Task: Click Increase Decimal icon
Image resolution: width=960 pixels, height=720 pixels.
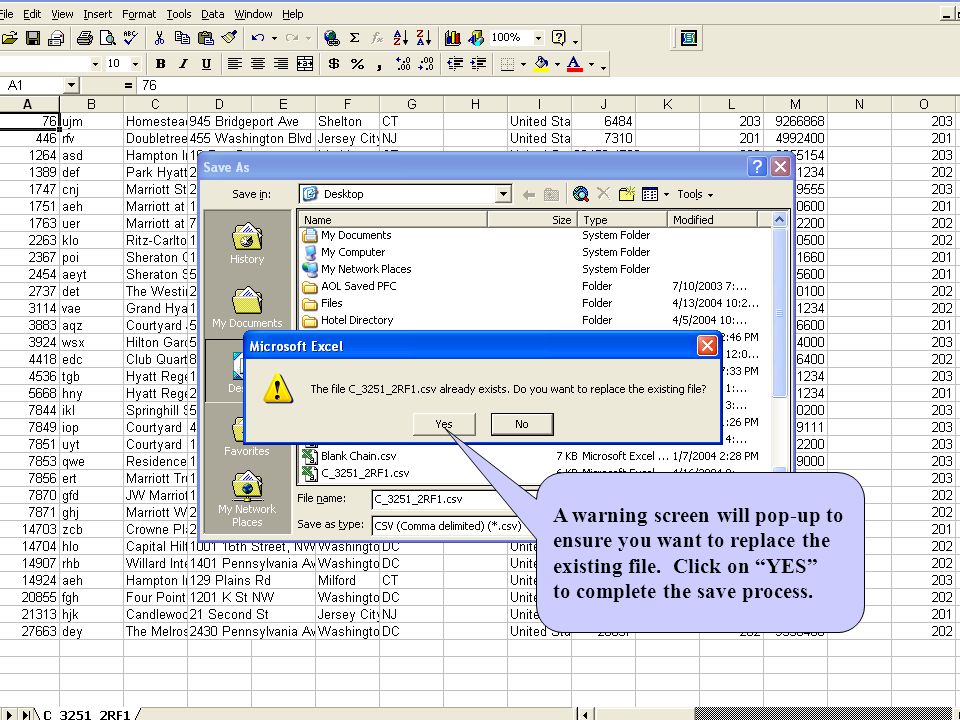Action: (403, 64)
